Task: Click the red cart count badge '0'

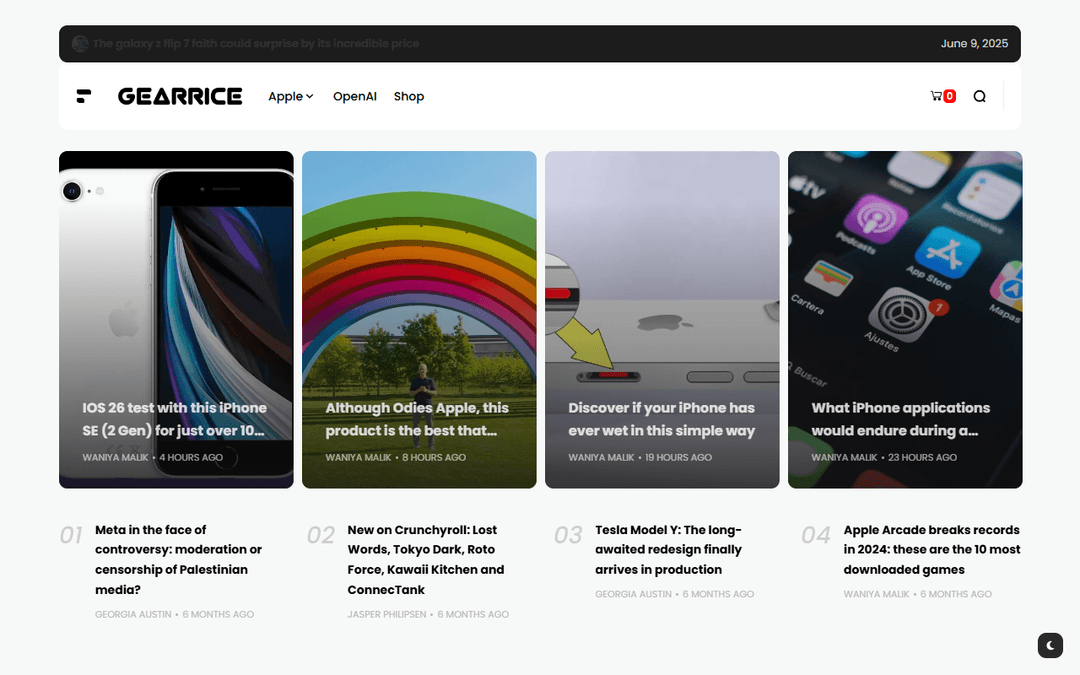Action: coord(950,96)
